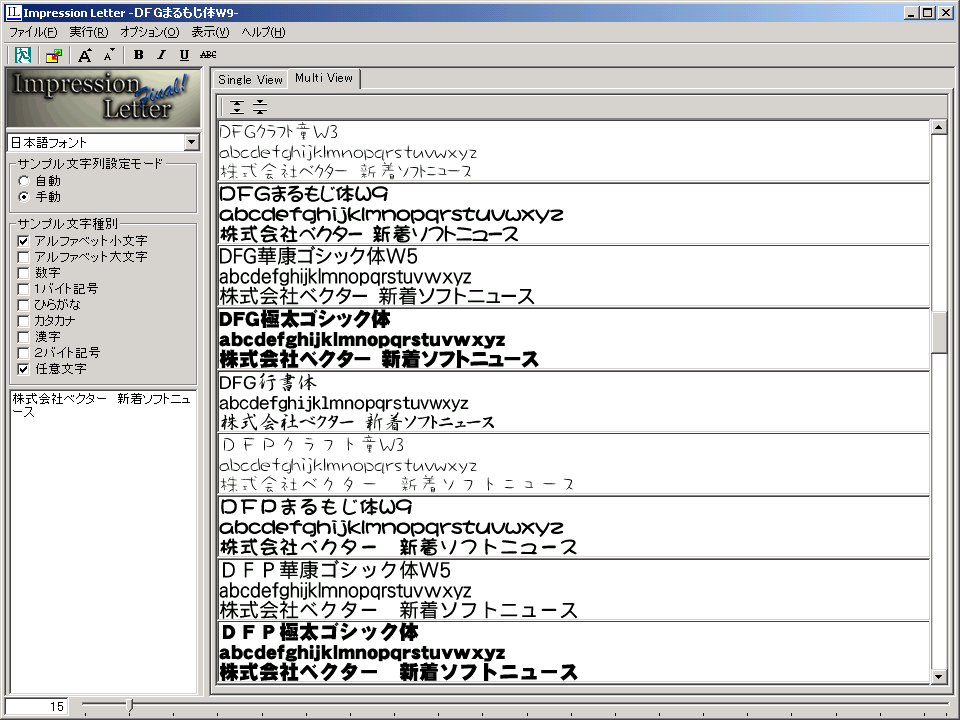Image resolution: width=960 pixels, height=720 pixels.
Task: Select the DFG華康ゴシック体W5 font sample
Action: pos(574,276)
